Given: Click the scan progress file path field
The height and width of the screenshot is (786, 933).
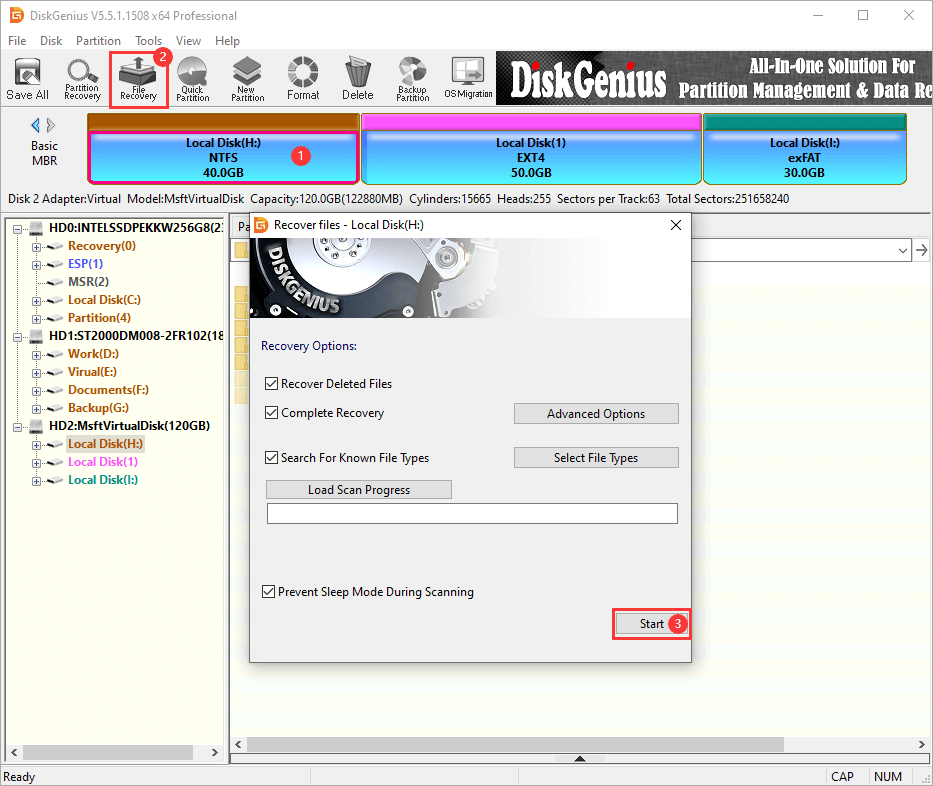Looking at the screenshot, I should point(472,513).
